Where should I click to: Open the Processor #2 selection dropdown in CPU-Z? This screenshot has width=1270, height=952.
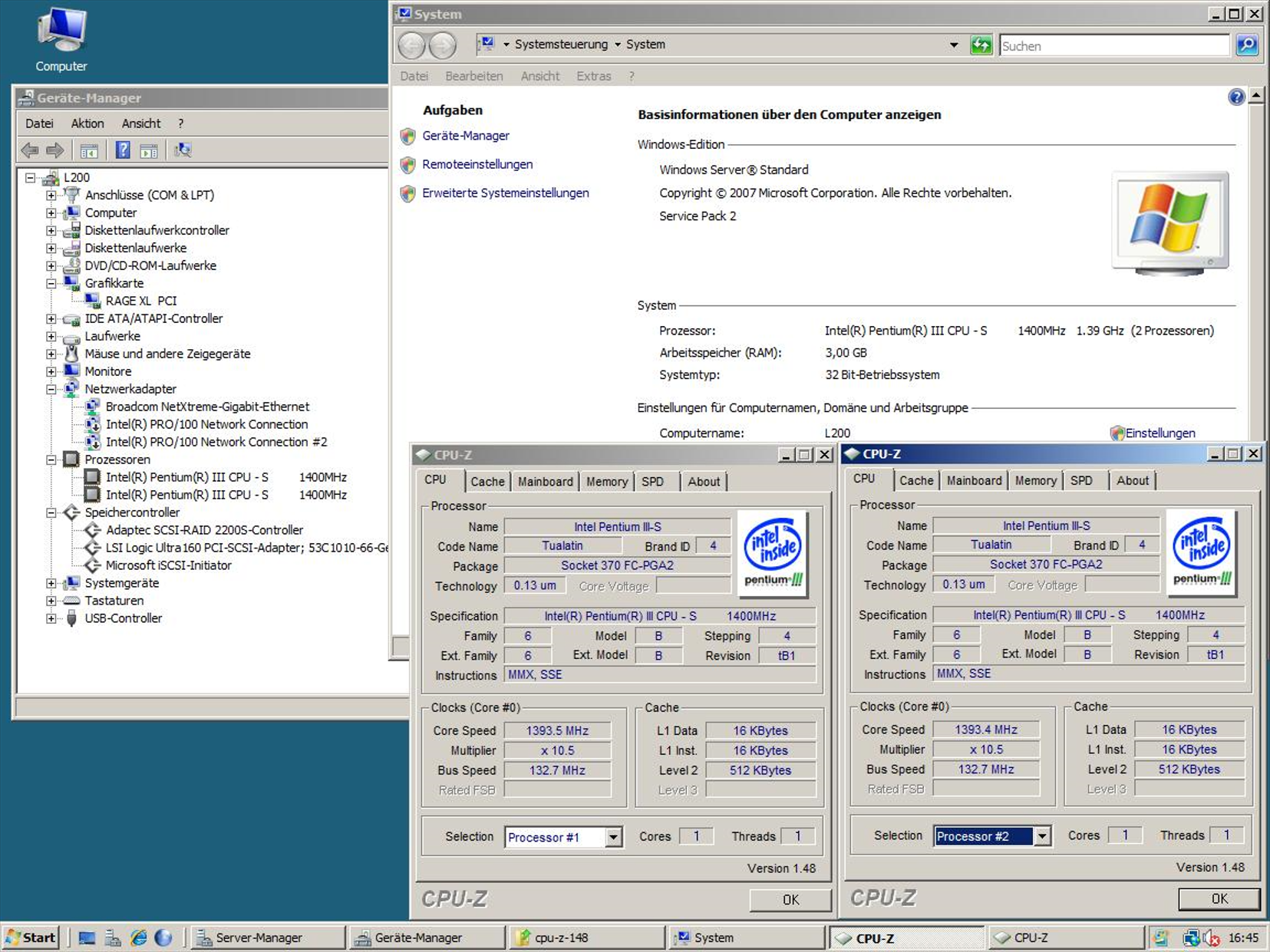tap(1041, 836)
